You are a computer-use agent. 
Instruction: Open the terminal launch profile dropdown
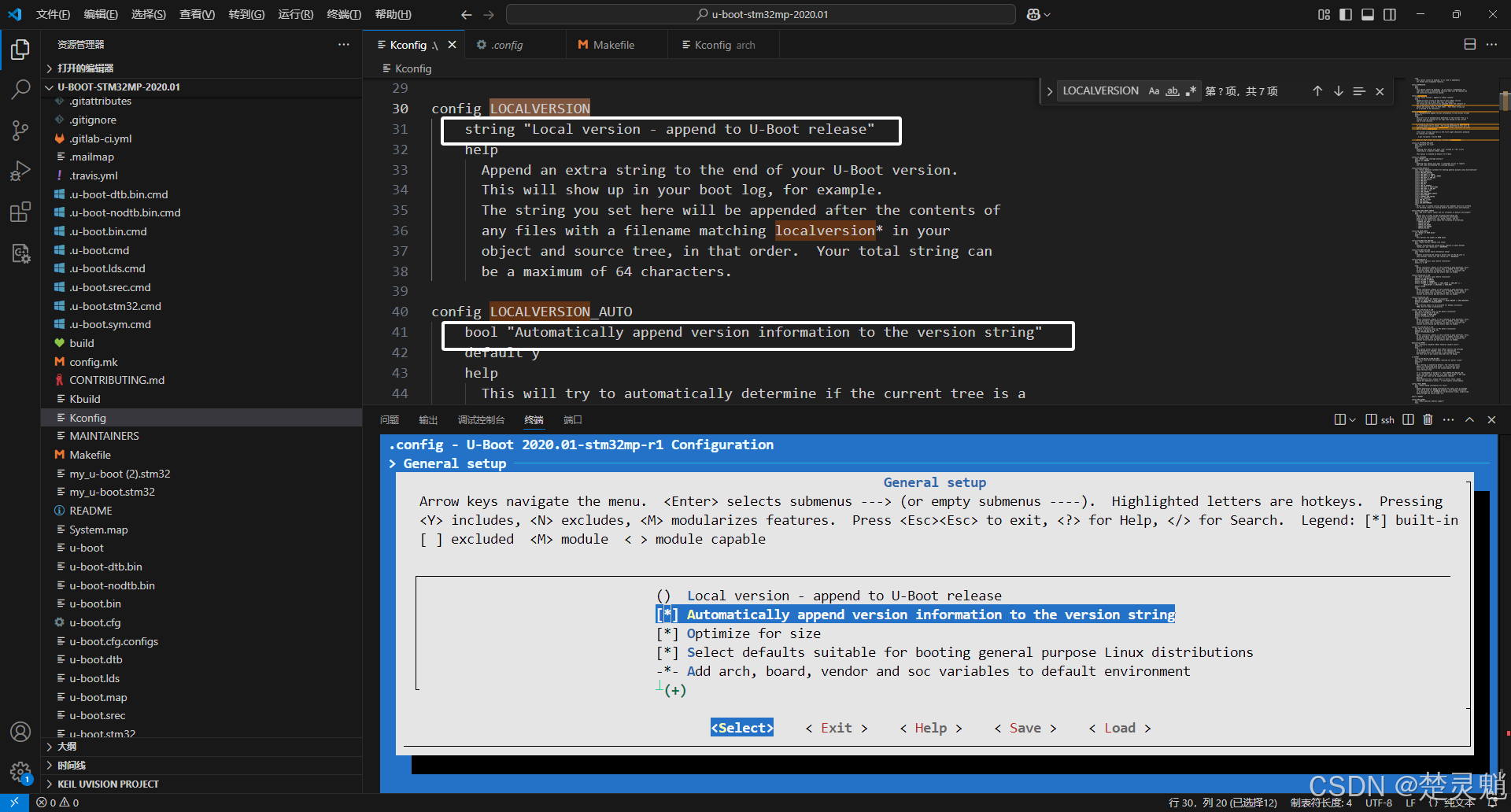[1352, 419]
